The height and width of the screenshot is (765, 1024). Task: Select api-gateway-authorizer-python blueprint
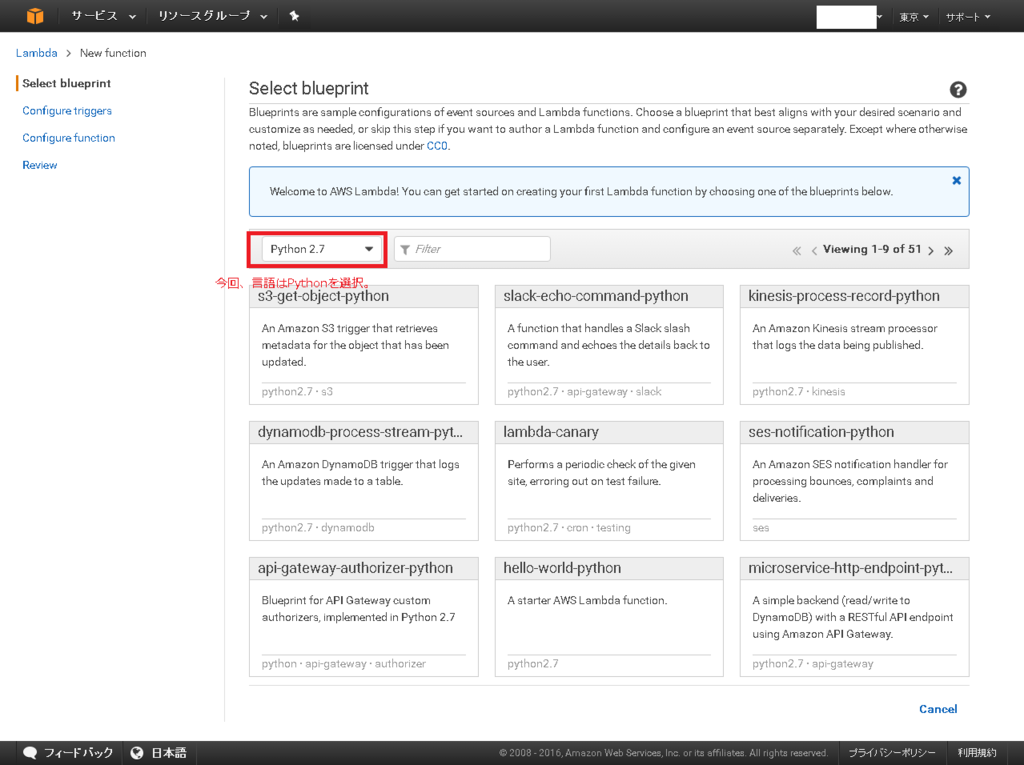(x=363, y=616)
